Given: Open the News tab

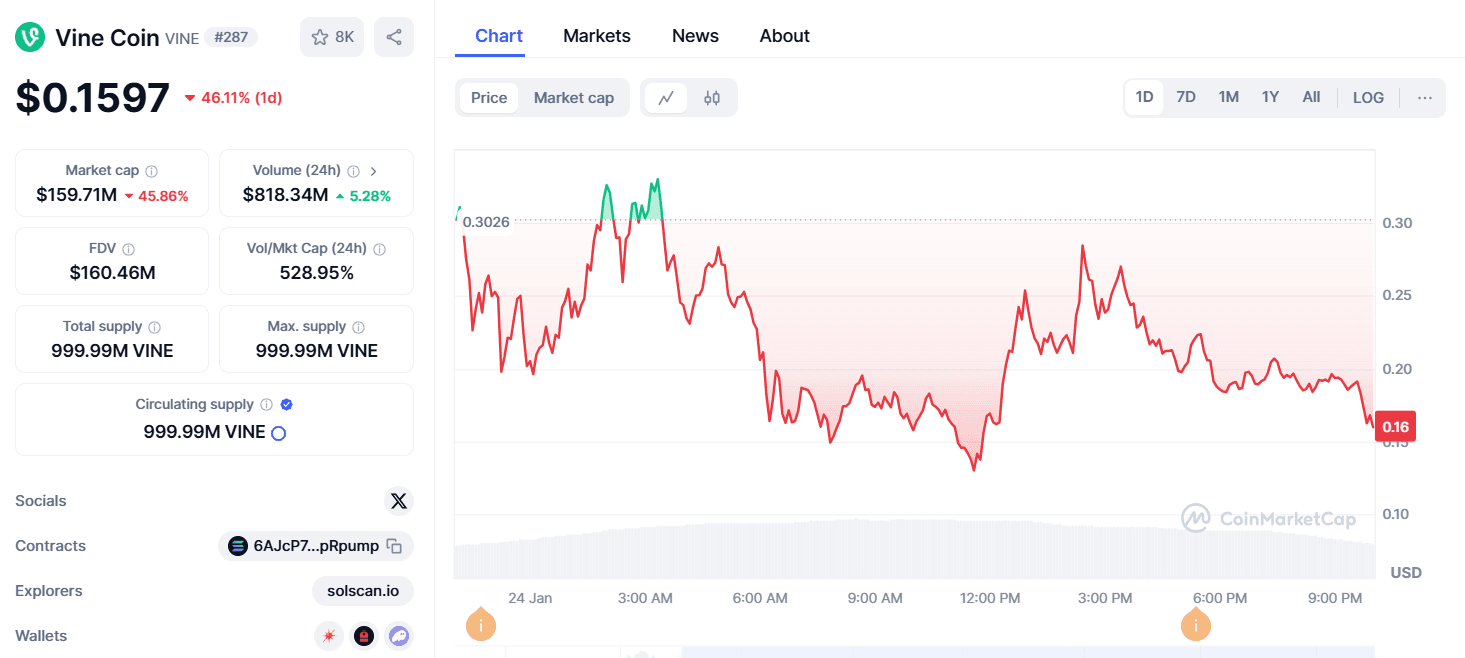Looking at the screenshot, I should pyautogui.click(x=695, y=36).
